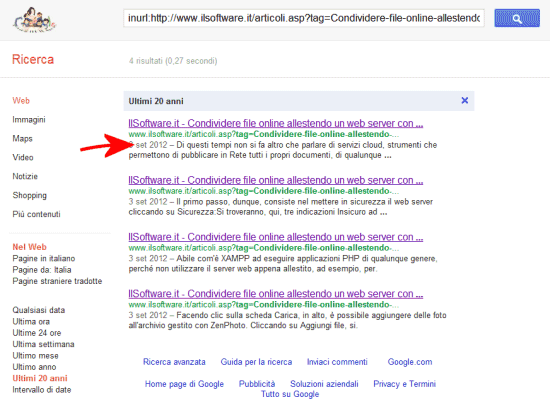
Task: Click green URL above 'Abile com'è XAMPP' snippet
Action: click(264, 248)
